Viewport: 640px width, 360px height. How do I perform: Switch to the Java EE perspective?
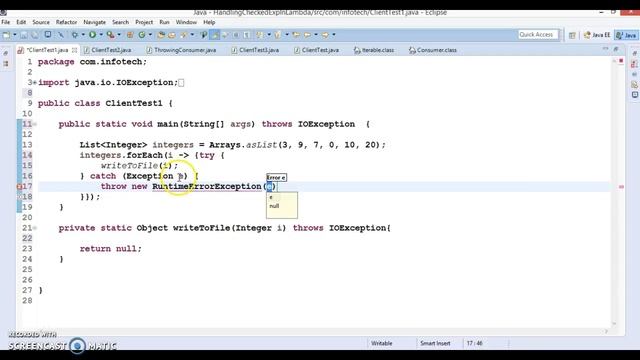pos(597,35)
